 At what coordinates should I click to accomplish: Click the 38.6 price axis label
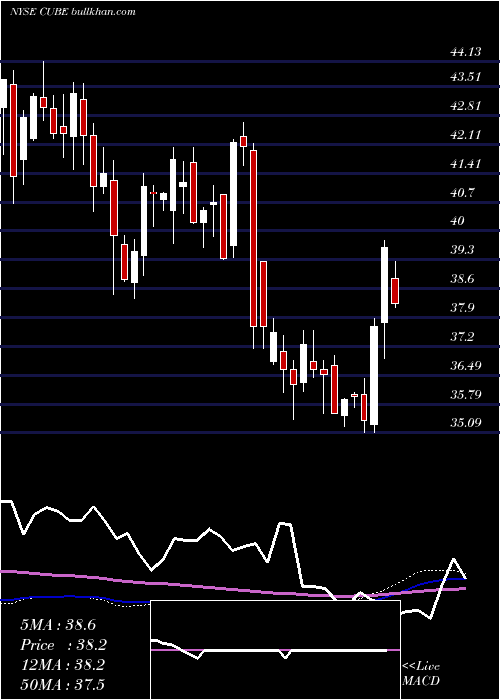[462, 279]
